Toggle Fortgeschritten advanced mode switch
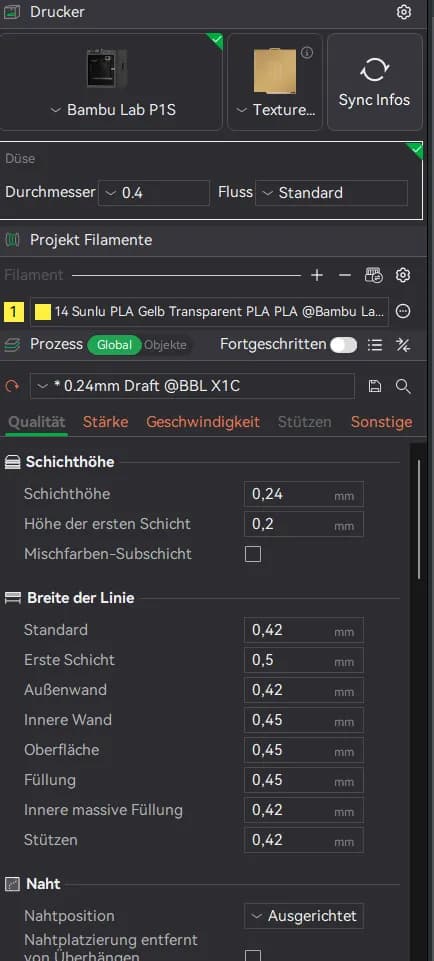Screen dimensions: 434x961 pyautogui.click(x=343, y=345)
